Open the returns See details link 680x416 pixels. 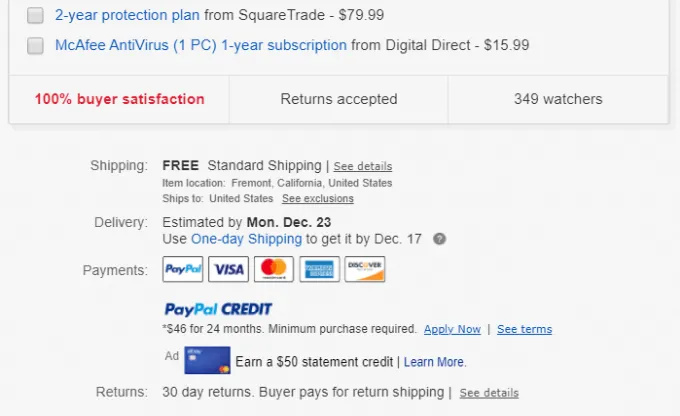click(x=489, y=393)
